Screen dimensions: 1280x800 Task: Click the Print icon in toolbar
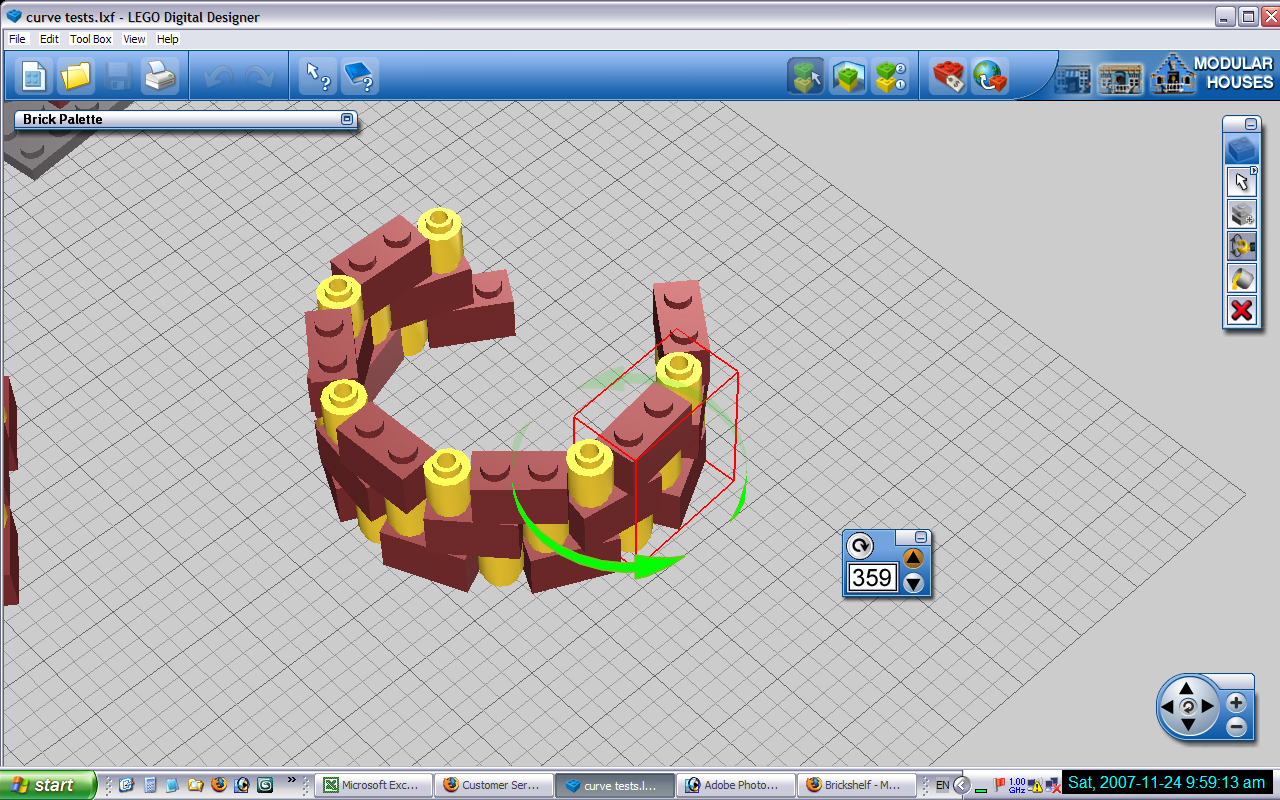click(160, 76)
